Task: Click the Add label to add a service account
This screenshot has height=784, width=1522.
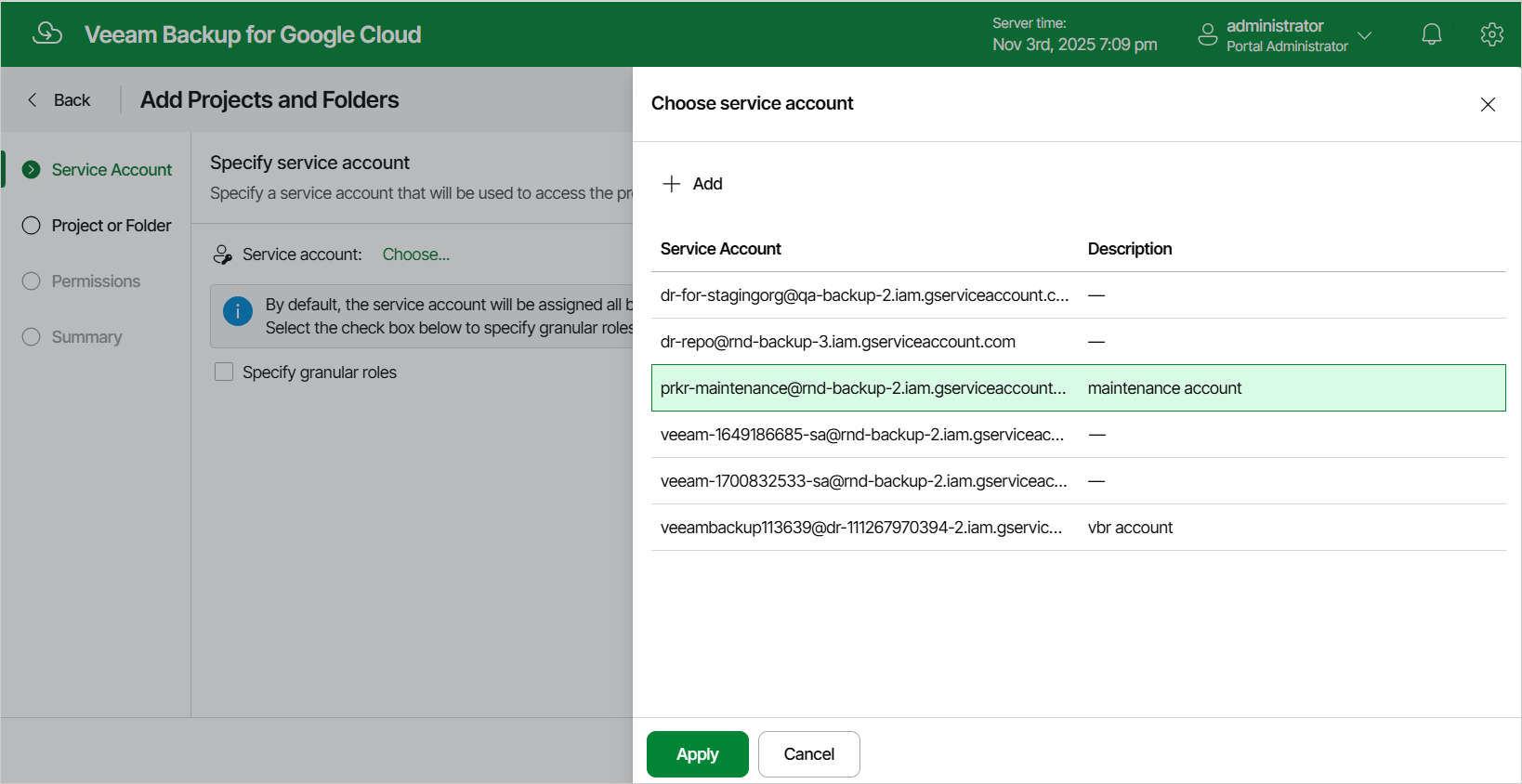Action: [x=707, y=184]
